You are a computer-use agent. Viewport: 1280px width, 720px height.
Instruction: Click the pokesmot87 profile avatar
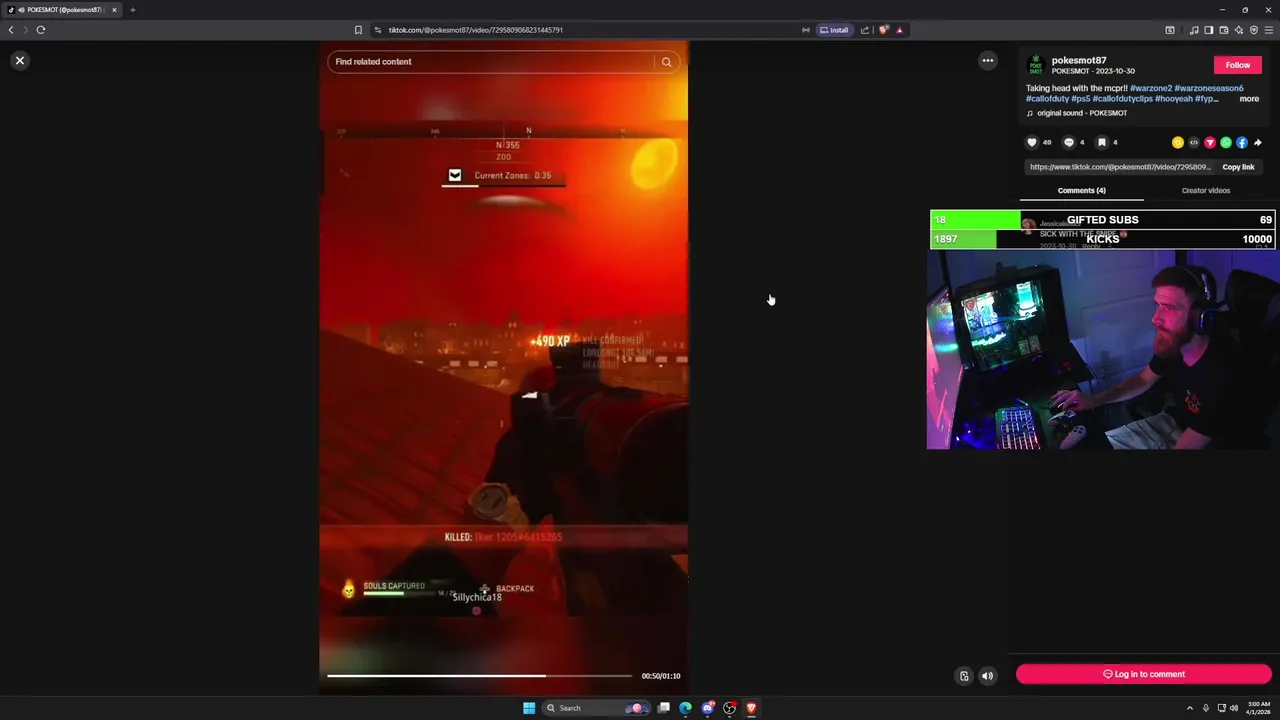click(x=1036, y=65)
